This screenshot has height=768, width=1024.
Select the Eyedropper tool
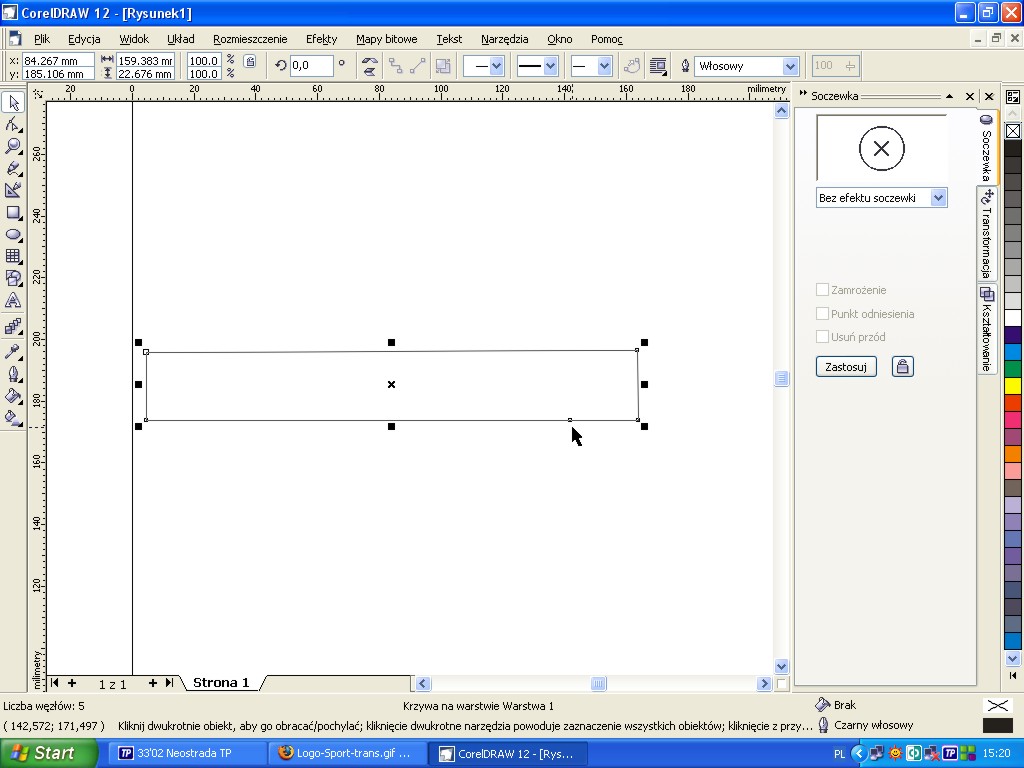coord(13,352)
